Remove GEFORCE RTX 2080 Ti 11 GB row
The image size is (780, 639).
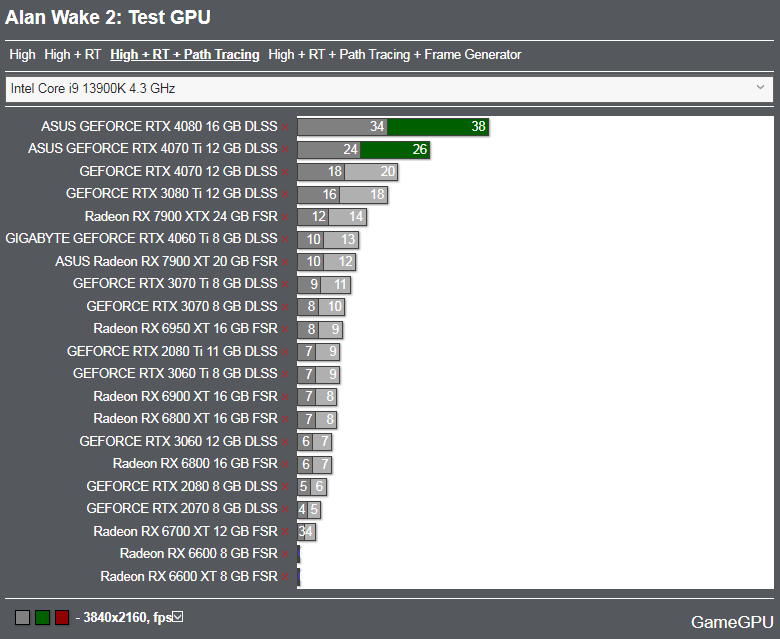[x=285, y=353]
